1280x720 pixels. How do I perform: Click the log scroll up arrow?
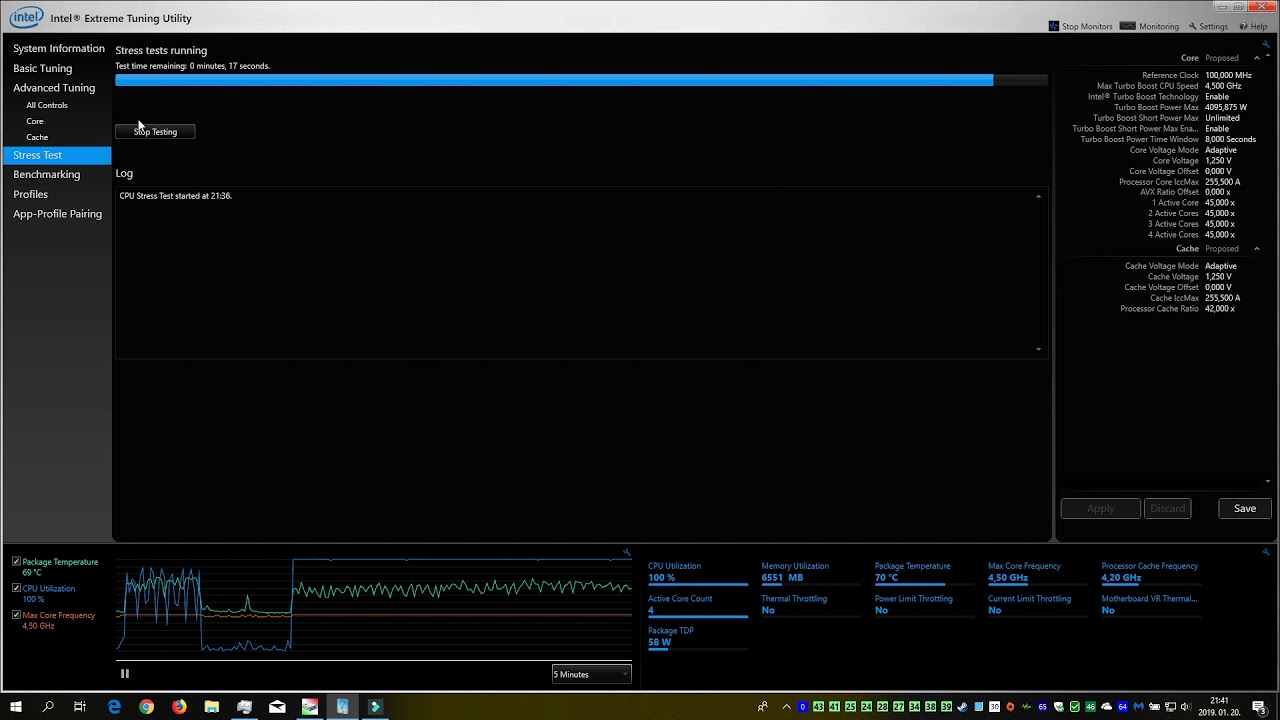(1039, 196)
